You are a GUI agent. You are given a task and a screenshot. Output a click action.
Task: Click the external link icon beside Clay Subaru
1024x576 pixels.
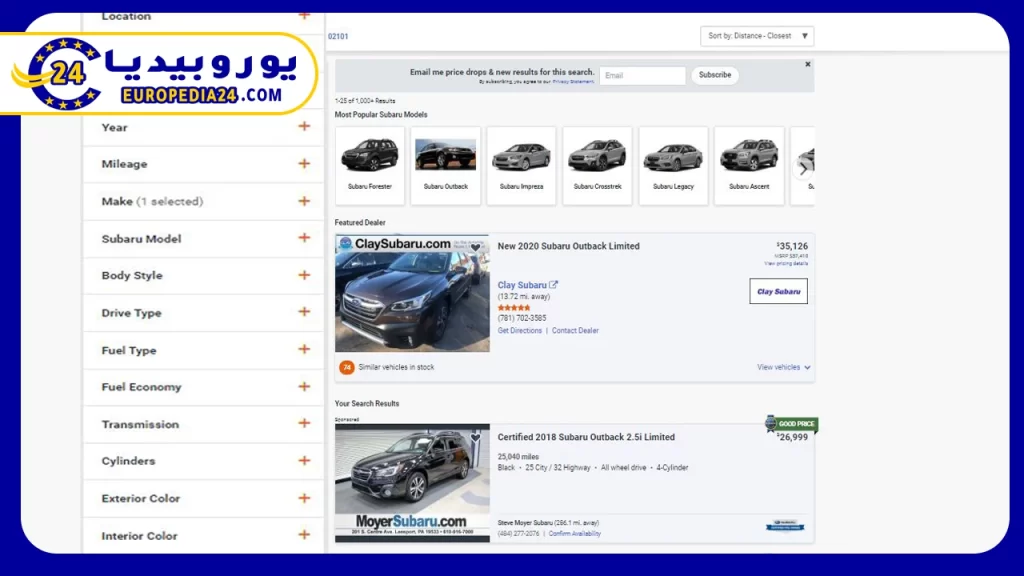(x=554, y=285)
